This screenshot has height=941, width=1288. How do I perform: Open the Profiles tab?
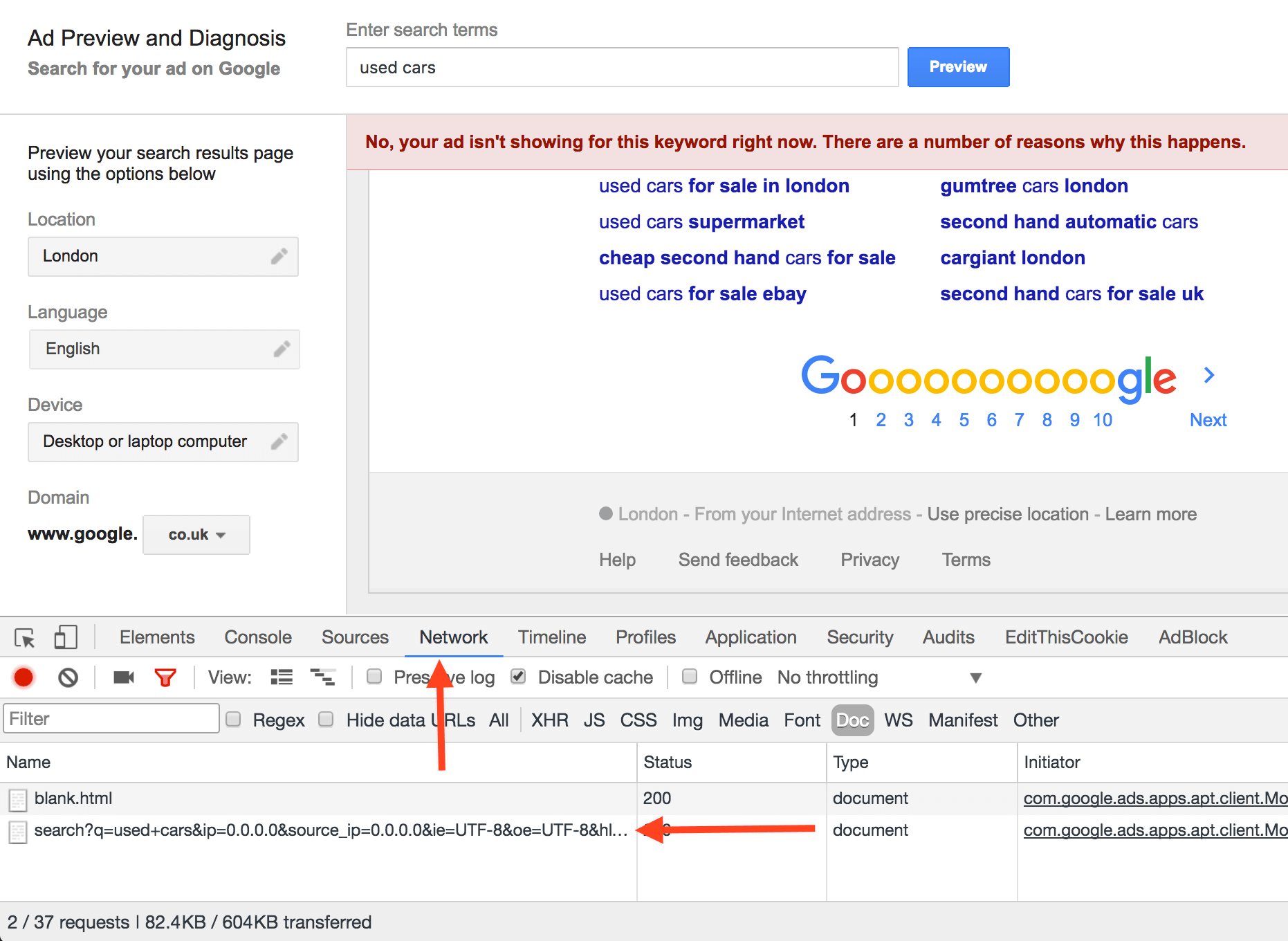point(645,637)
